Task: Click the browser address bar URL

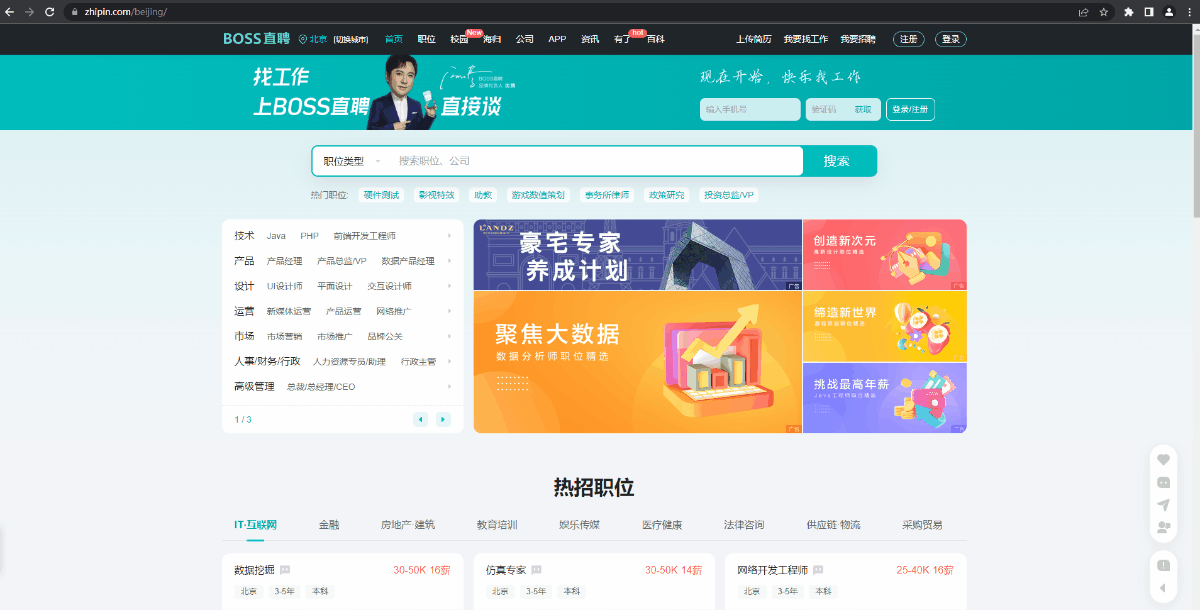Action: tap(125, 12)
